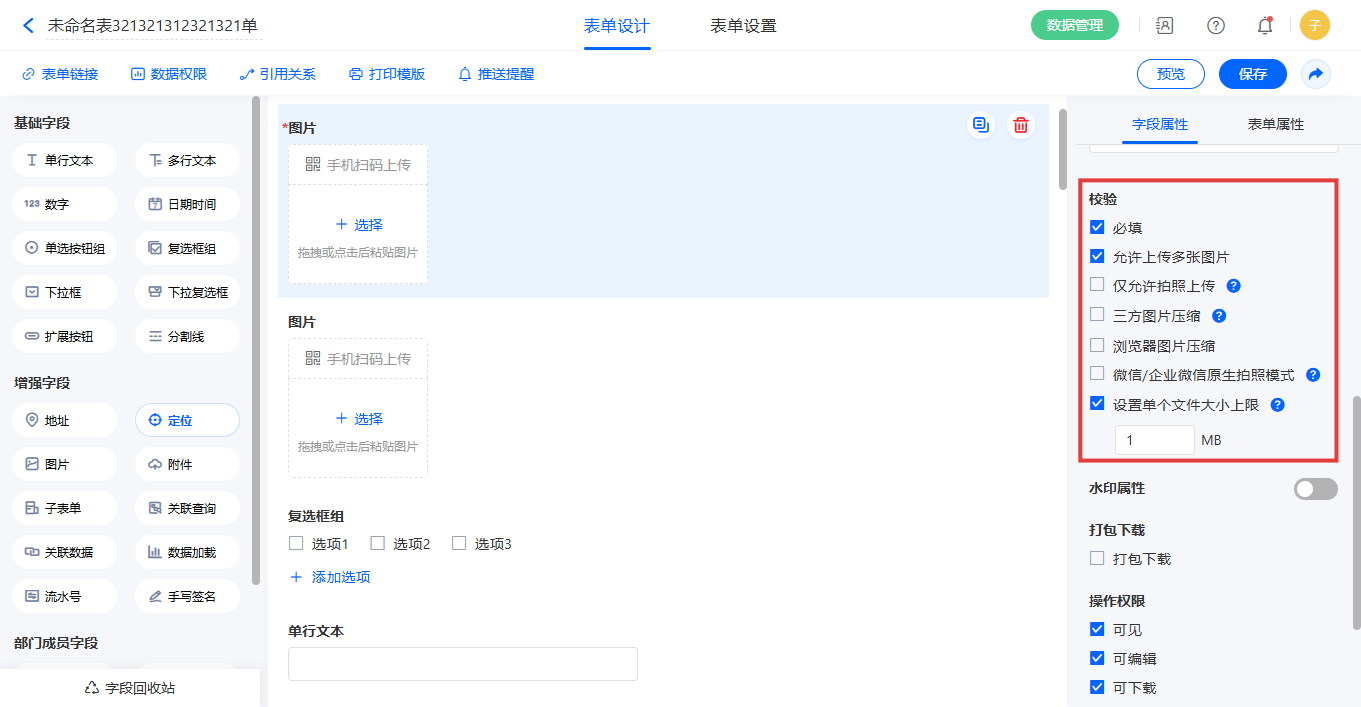Add 下拉框 field from left panel

64,293
